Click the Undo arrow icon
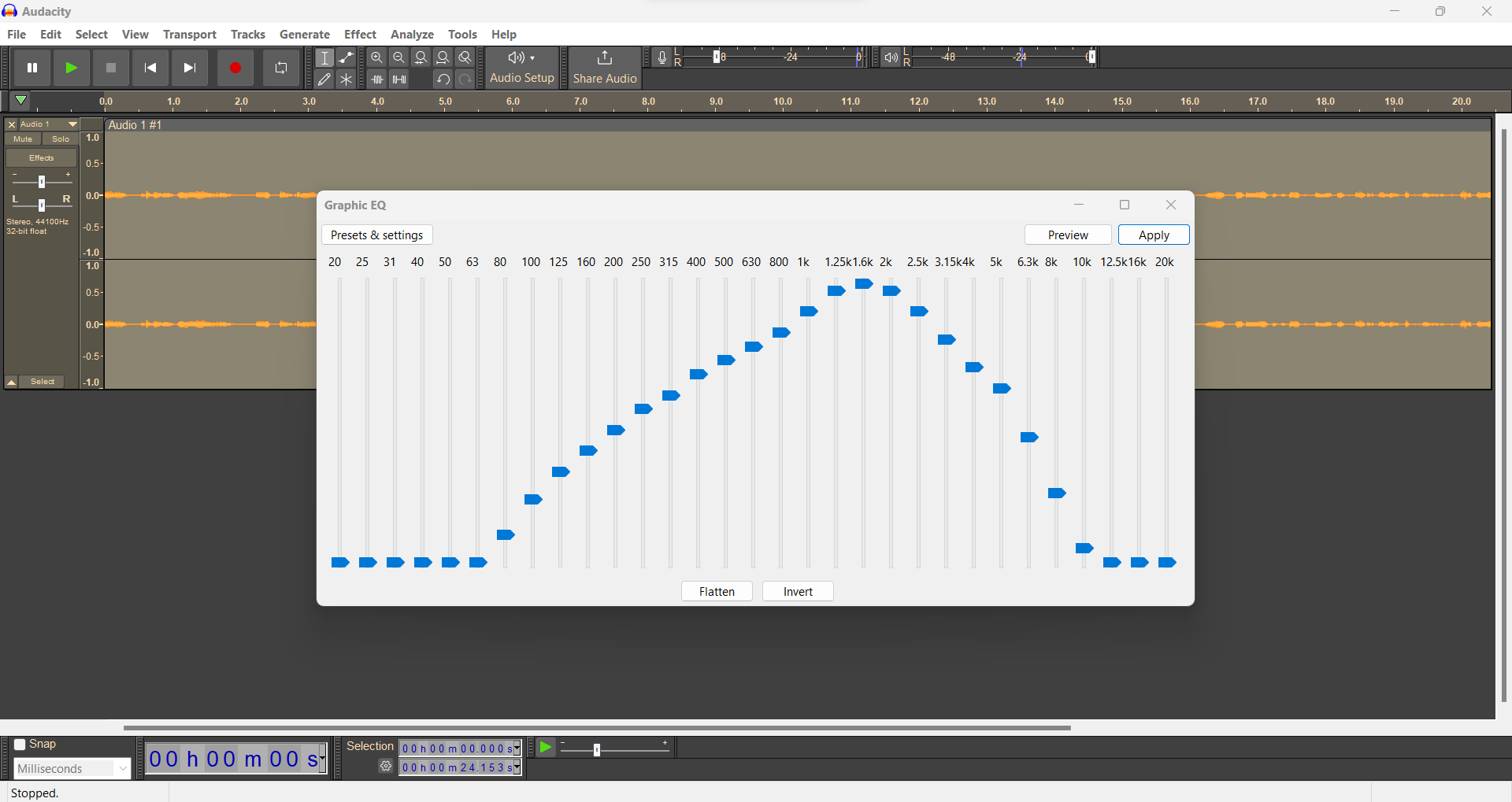 pos(443,79)
